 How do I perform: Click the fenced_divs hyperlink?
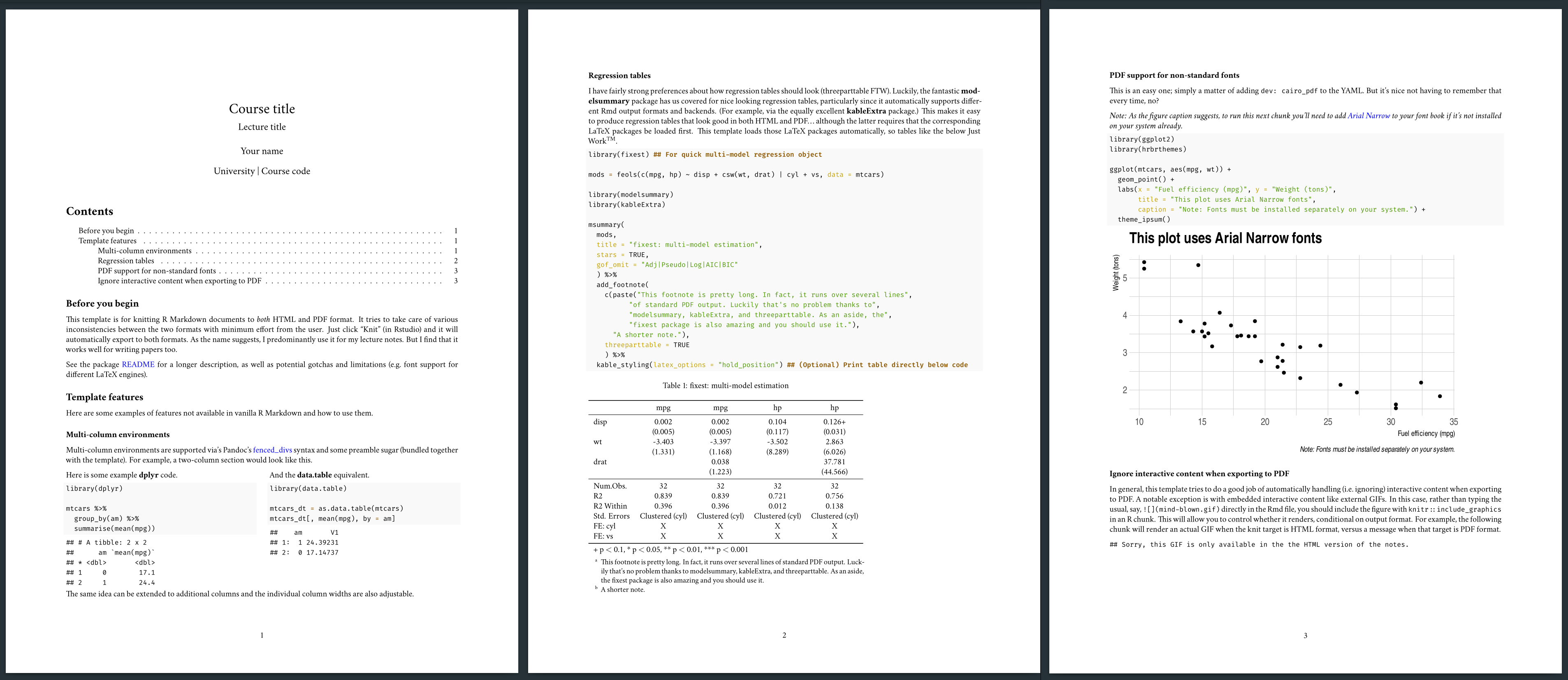point(272,449)
